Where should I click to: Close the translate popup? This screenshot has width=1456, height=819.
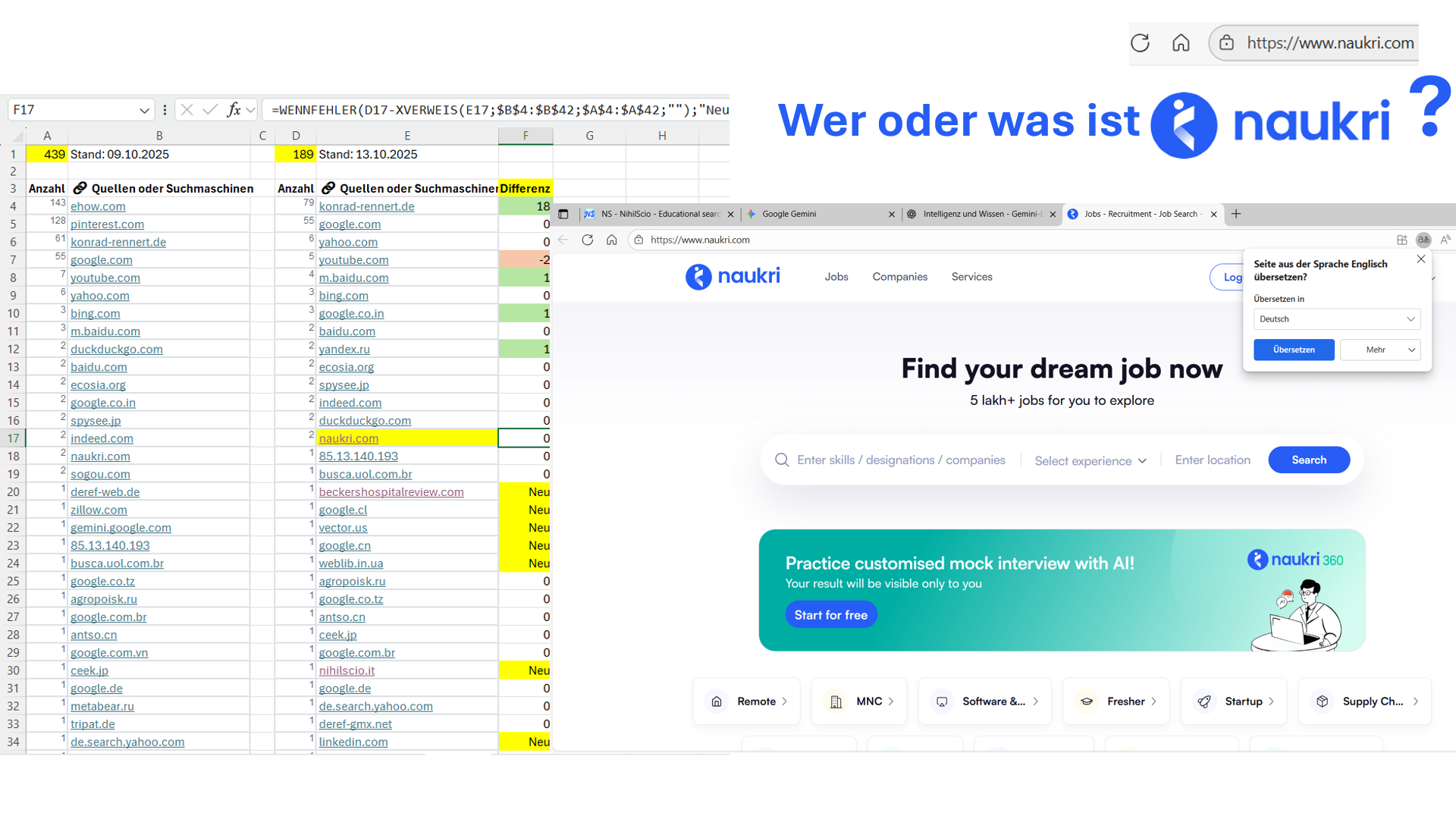point(1420,259)
